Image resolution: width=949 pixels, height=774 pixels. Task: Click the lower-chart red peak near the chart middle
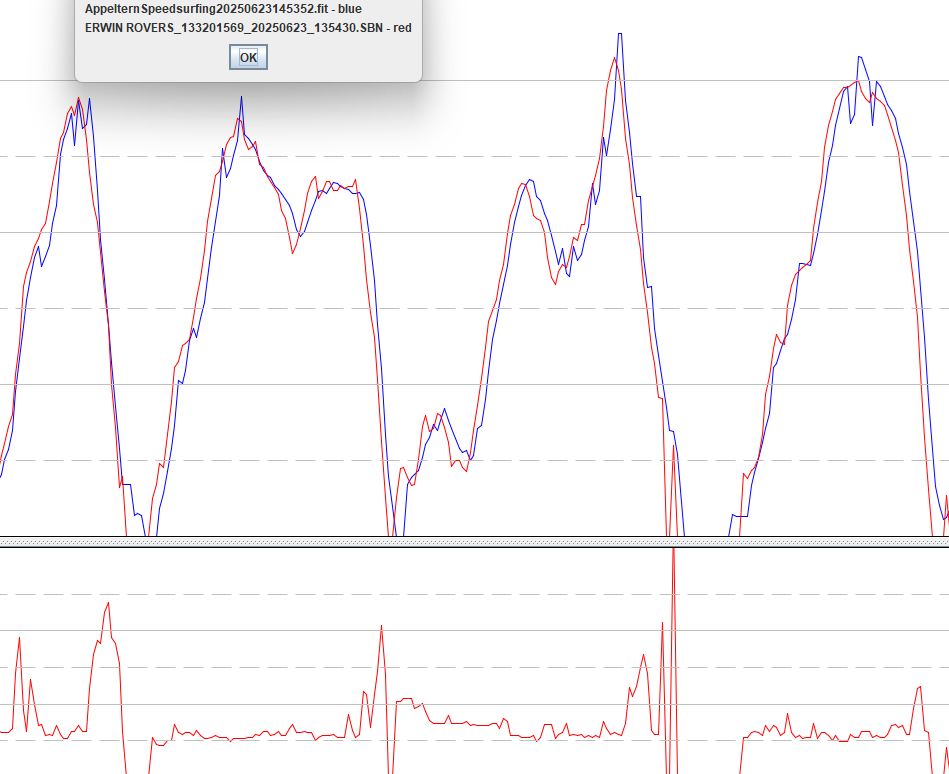(381, 627)
